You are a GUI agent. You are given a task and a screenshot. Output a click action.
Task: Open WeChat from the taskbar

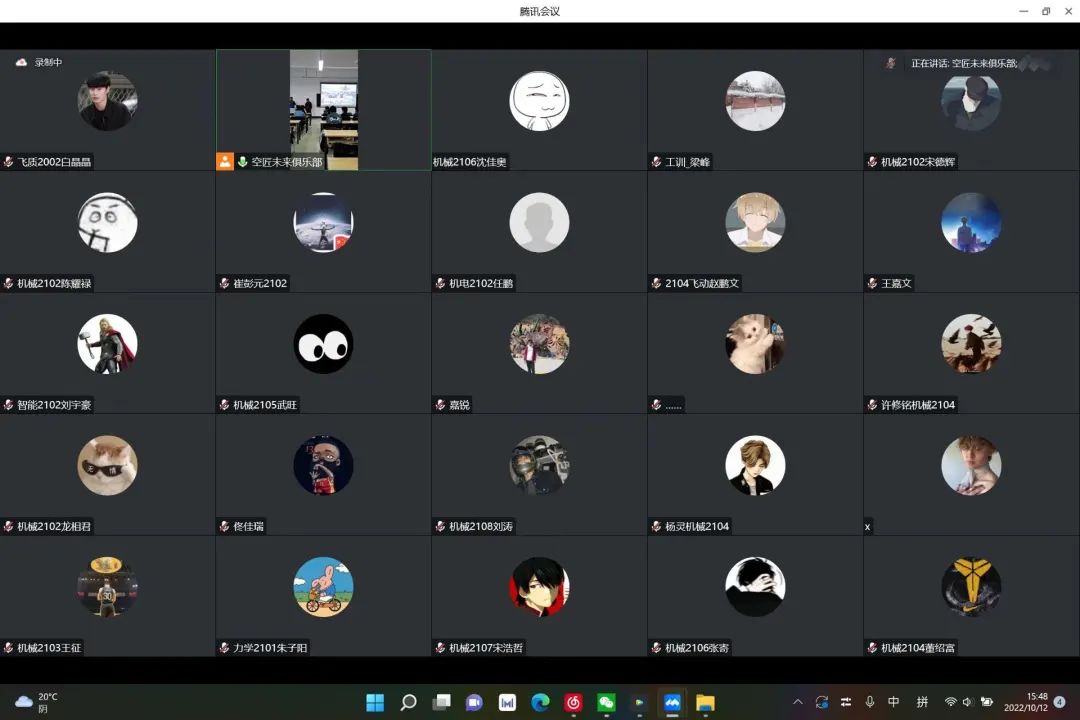point(606,702)
